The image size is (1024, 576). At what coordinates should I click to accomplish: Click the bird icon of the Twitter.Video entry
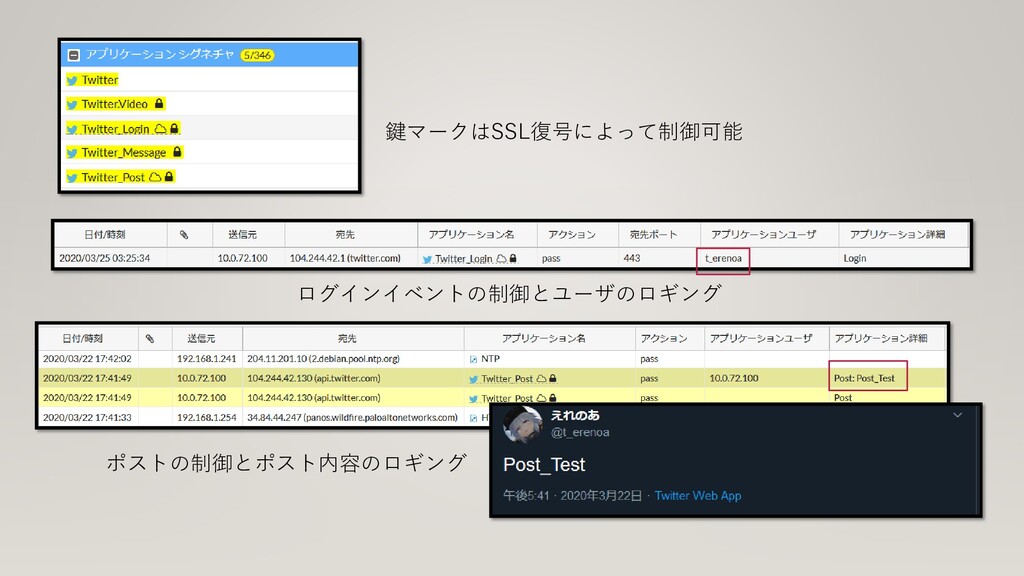pos(72,104)
